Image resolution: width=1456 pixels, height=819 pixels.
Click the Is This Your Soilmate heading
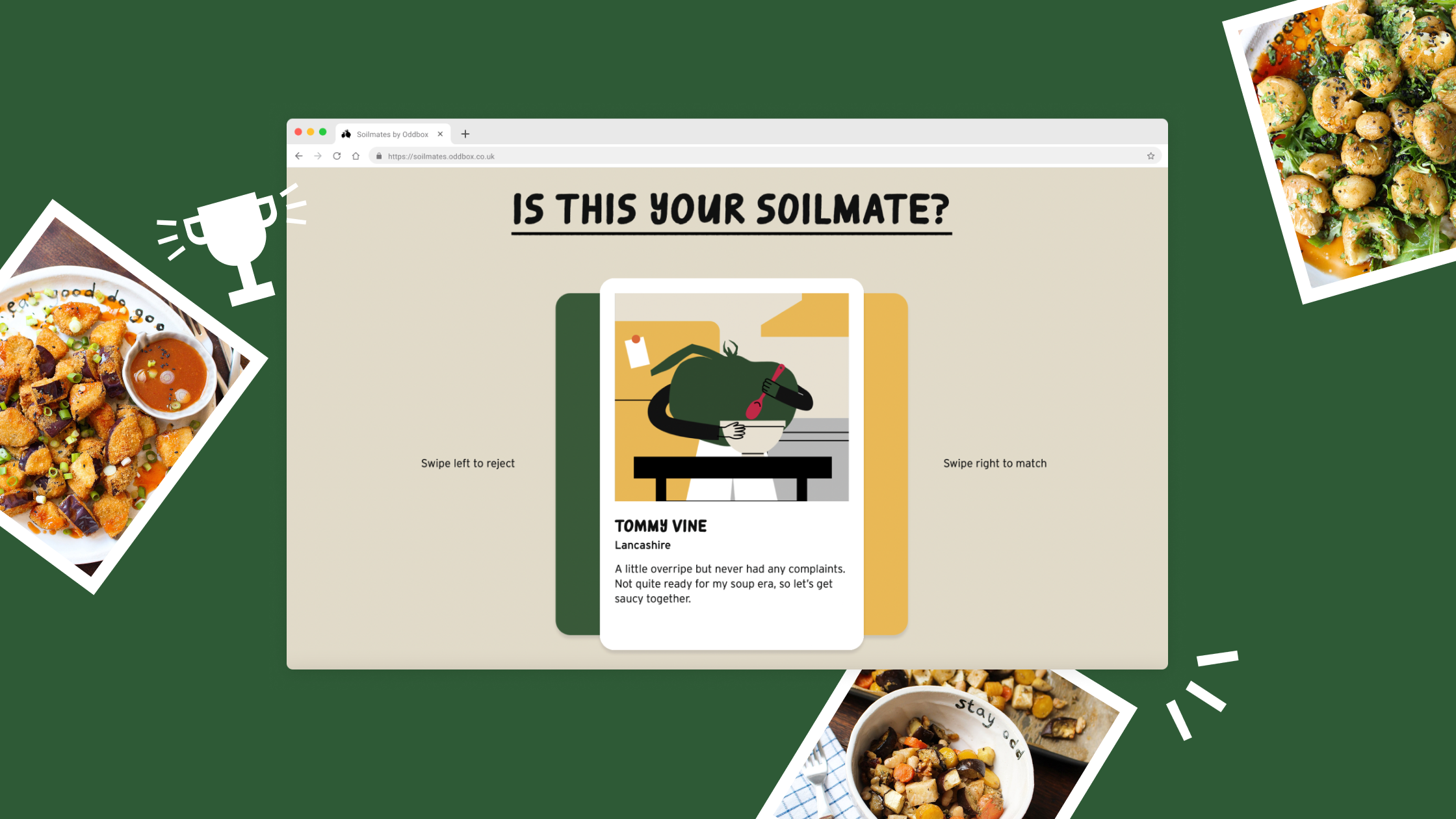point(731,211)
